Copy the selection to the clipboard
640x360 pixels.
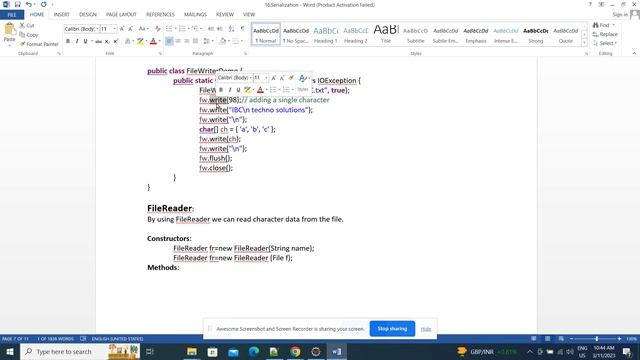click(29, 35)
